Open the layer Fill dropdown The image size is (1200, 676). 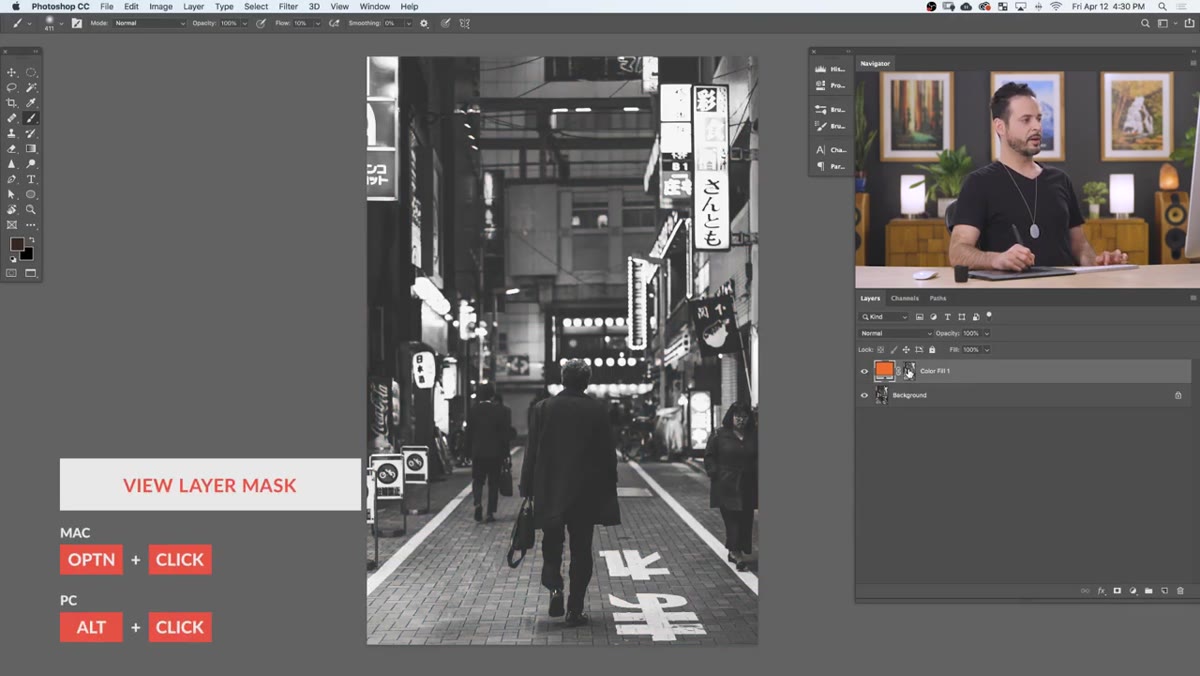pyautogui.click(x=987, y=350)
